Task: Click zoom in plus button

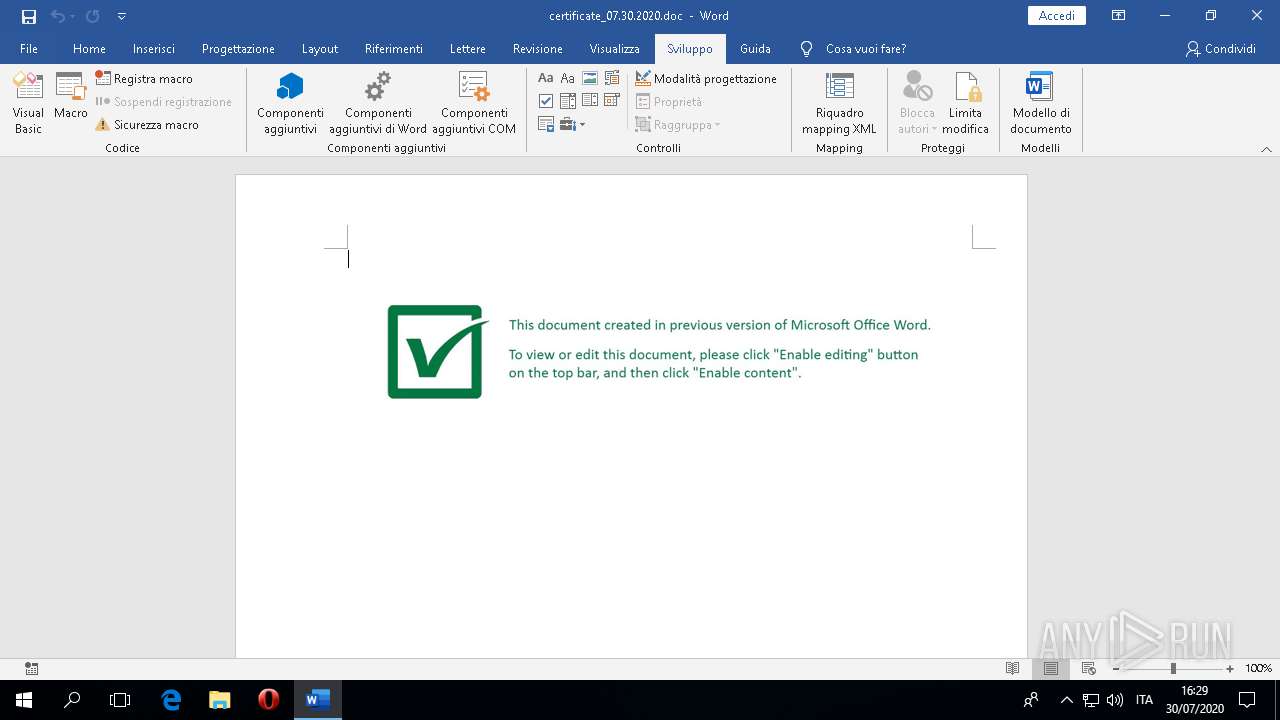Action: tap(1230, 669)
